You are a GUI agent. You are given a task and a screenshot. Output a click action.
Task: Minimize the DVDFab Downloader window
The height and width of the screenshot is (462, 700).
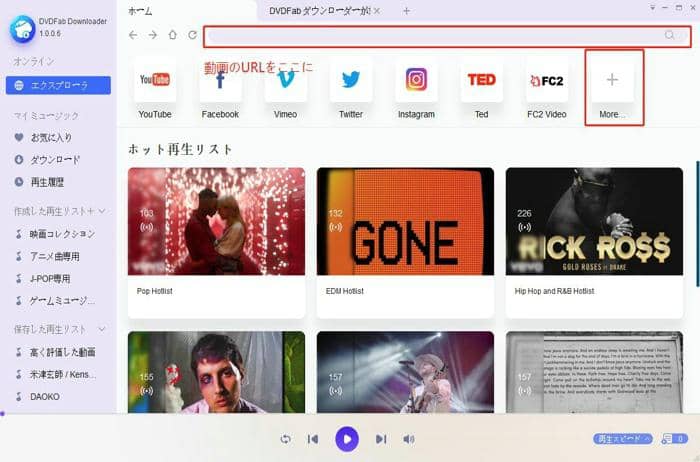665,8
